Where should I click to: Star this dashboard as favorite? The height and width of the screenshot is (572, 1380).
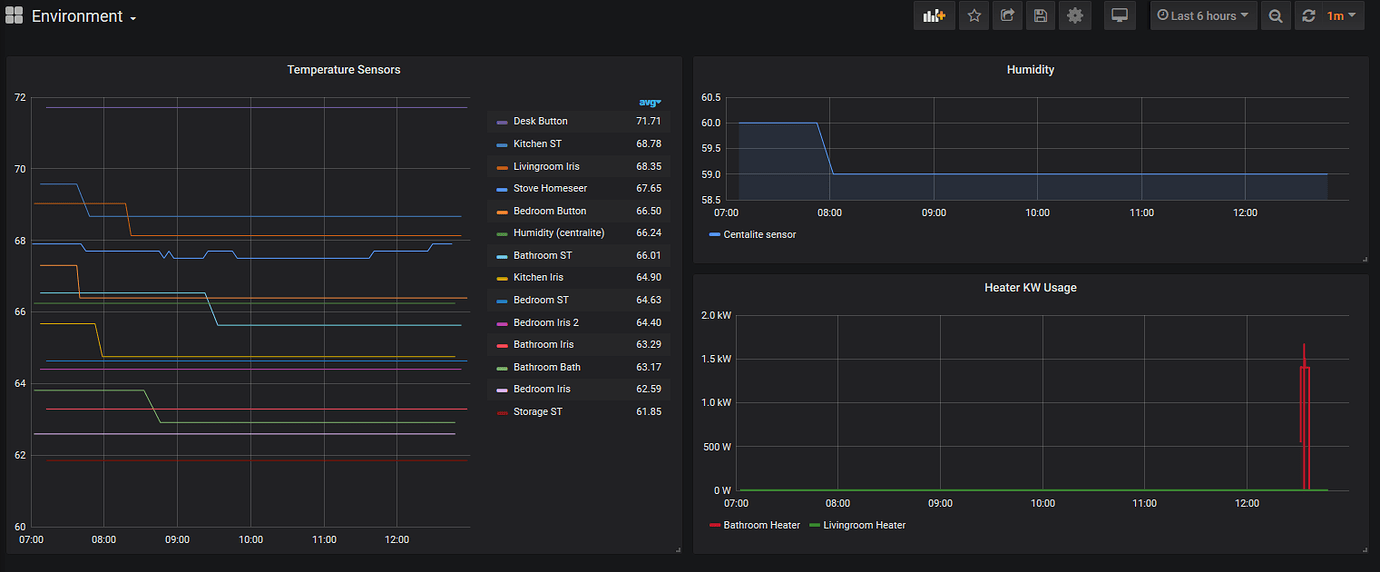[973, 16]
